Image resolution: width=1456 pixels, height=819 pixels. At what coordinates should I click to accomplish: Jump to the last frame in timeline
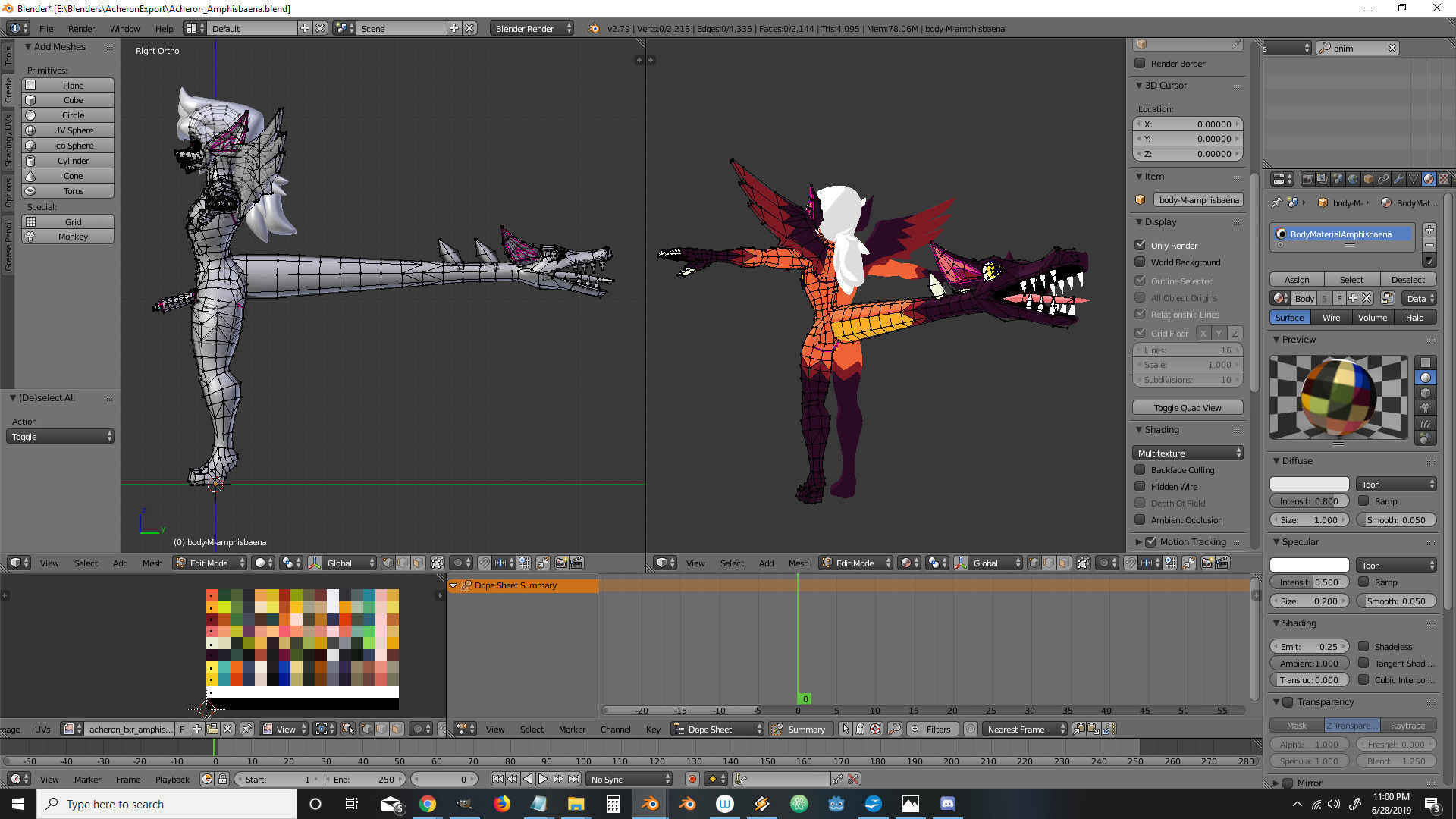click(574, 779)
